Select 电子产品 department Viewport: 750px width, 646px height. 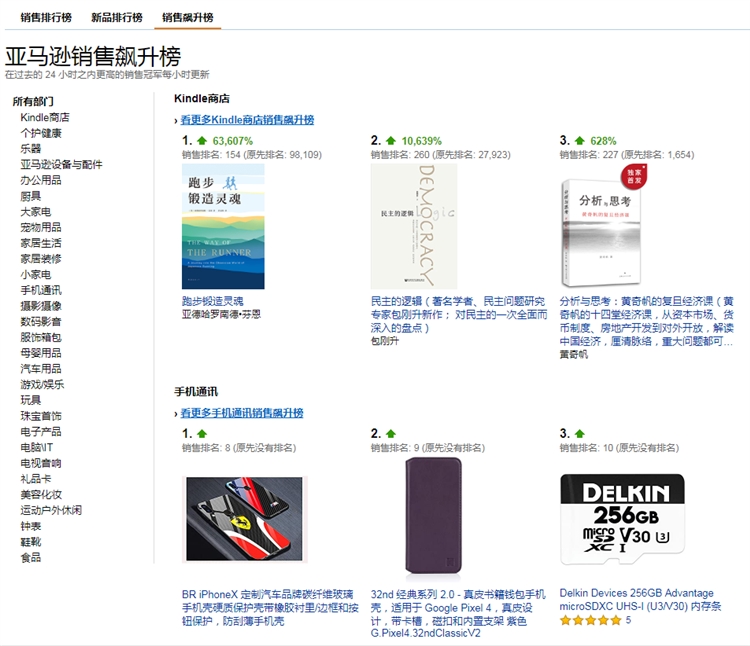tap(41, 432)
